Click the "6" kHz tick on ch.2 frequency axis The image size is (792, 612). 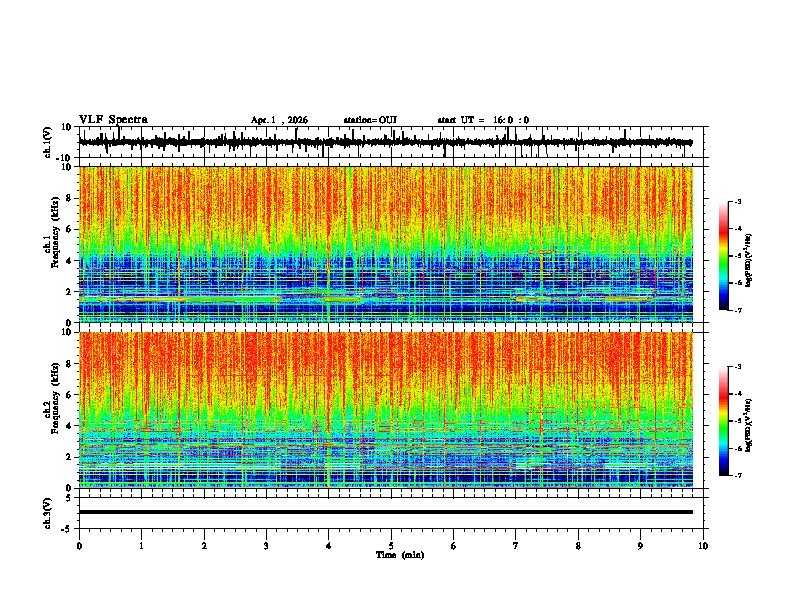(x=69, y=395)
